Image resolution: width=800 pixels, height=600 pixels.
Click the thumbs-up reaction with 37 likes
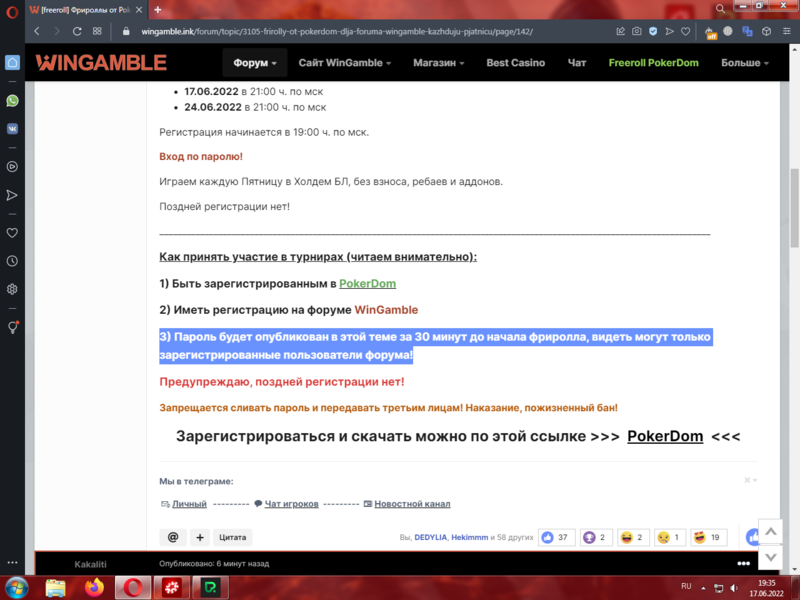click(554, 537)
